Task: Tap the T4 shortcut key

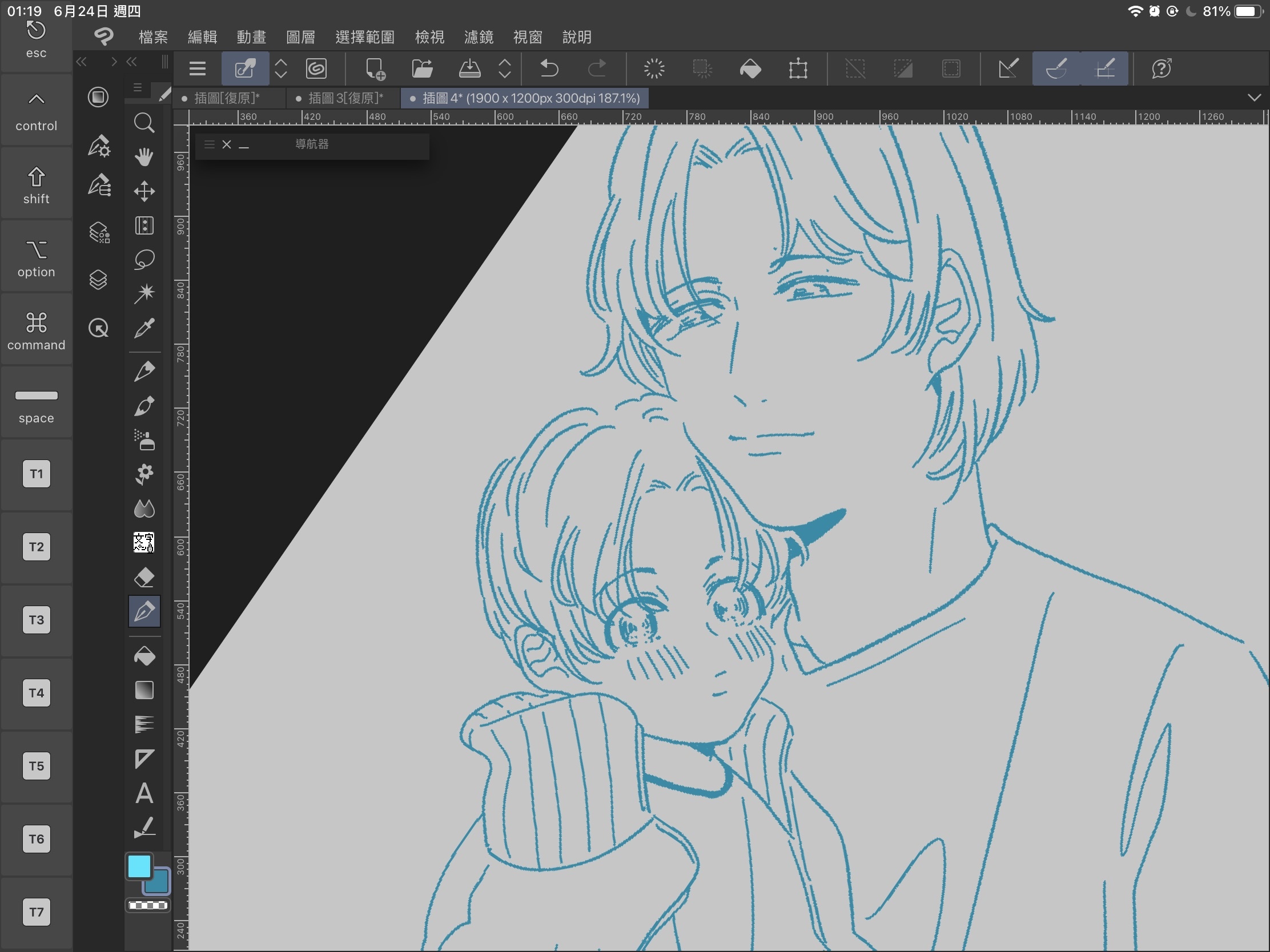Action: pos(36,693)
